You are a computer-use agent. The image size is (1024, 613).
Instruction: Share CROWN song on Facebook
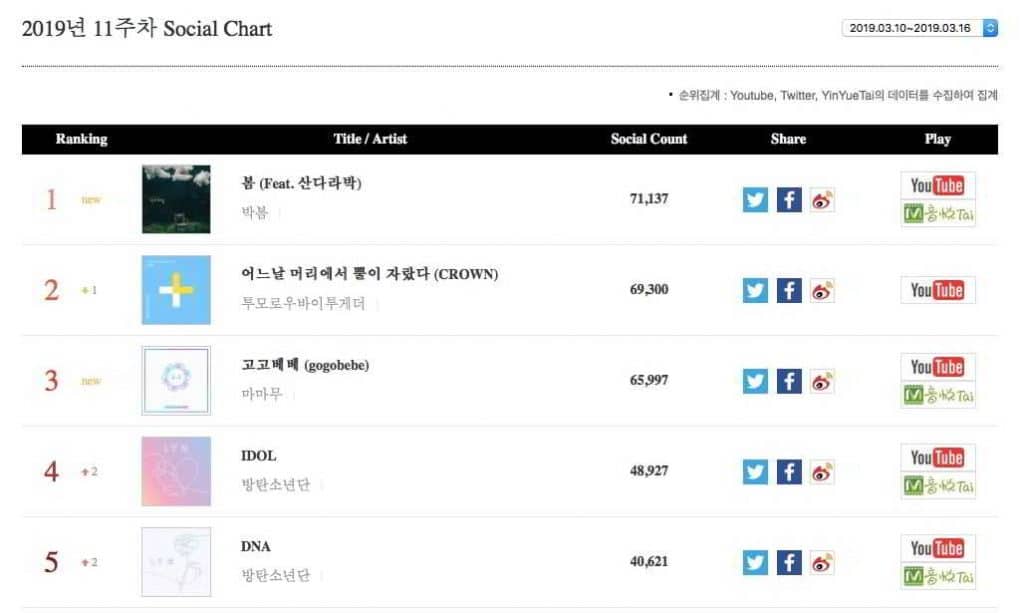tap(790, 290)
